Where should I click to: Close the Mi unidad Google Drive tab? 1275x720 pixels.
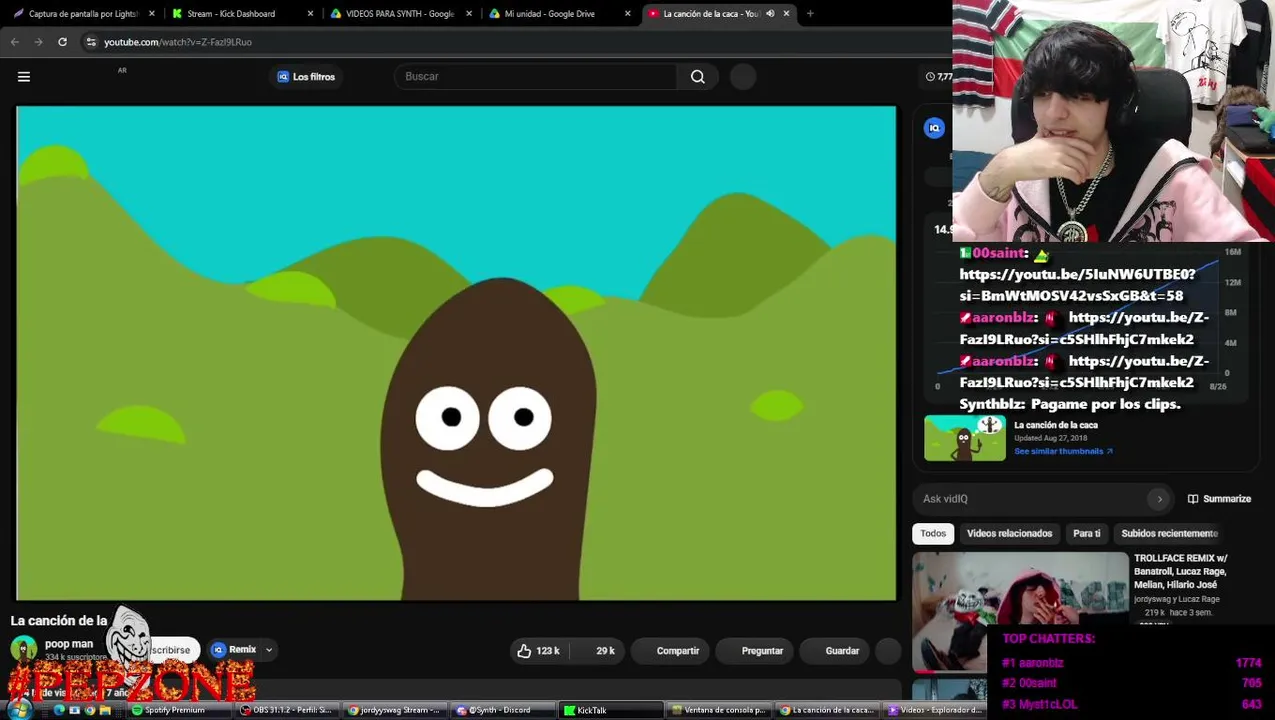[x=628, y=14]
